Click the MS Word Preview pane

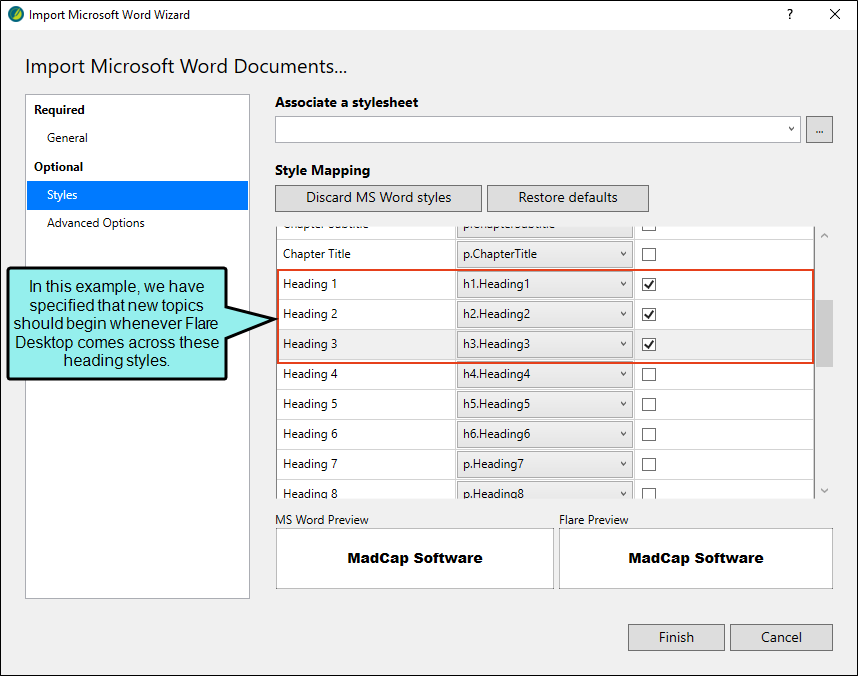pyautogui.click(x=415, y=558)
